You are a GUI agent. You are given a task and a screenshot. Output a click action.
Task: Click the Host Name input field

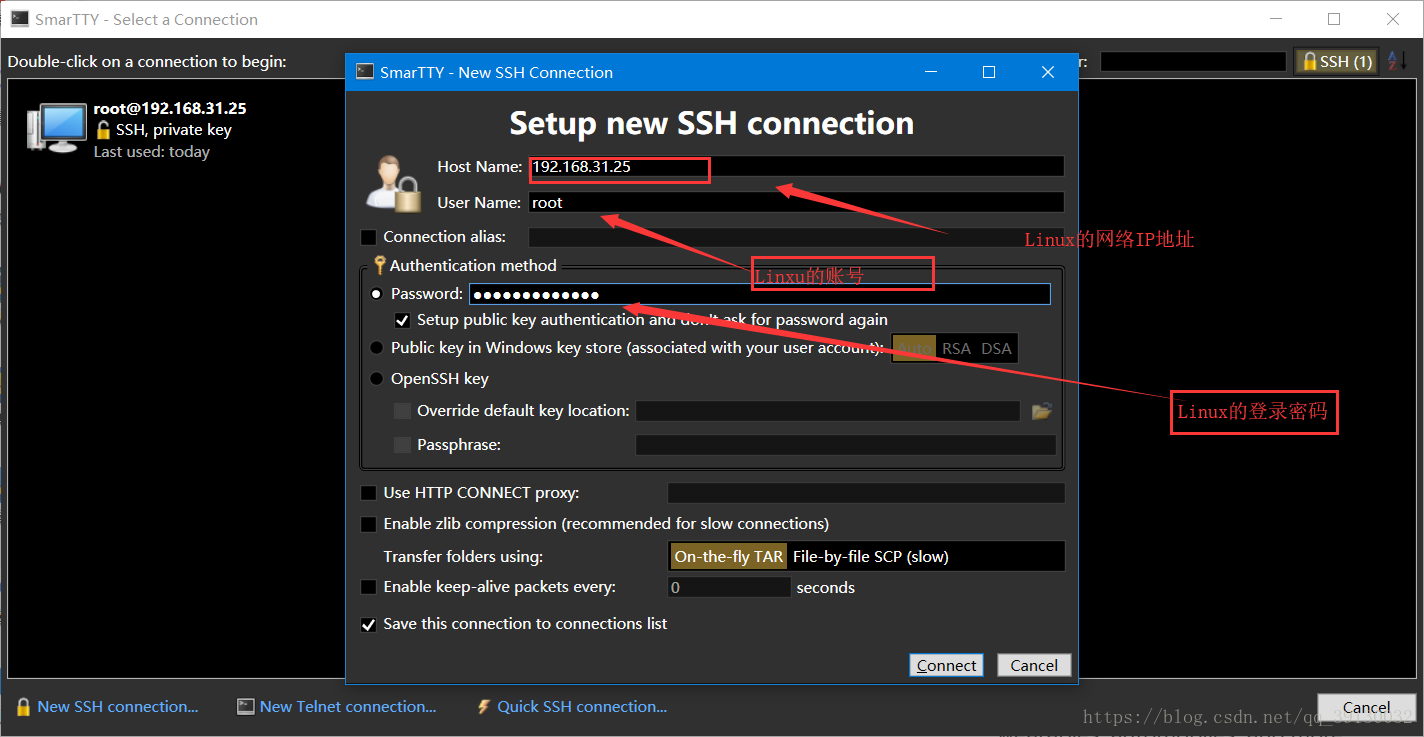click(x=796, y=167)
